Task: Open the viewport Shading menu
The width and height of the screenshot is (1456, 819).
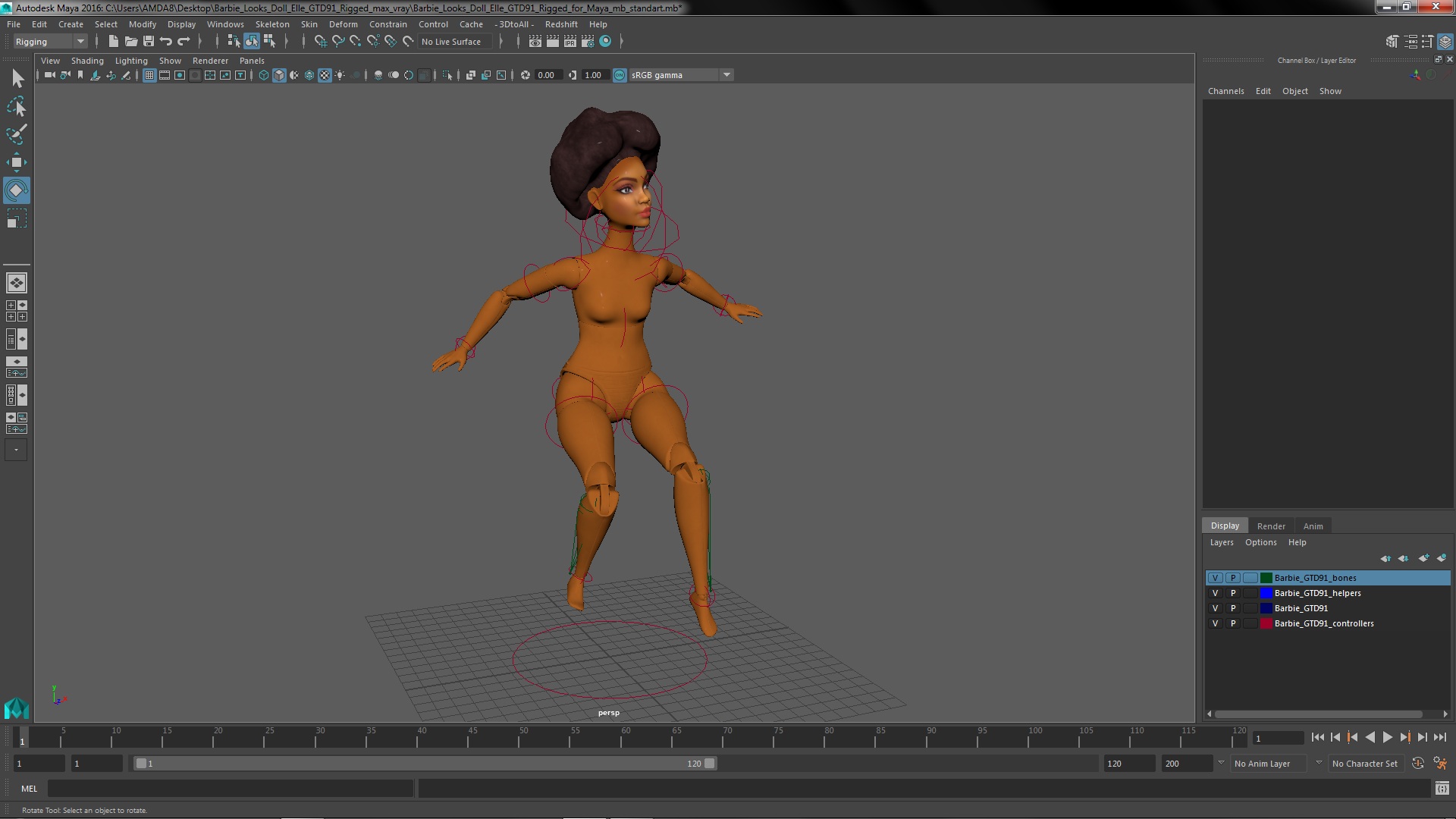Action: pos(87,61)
